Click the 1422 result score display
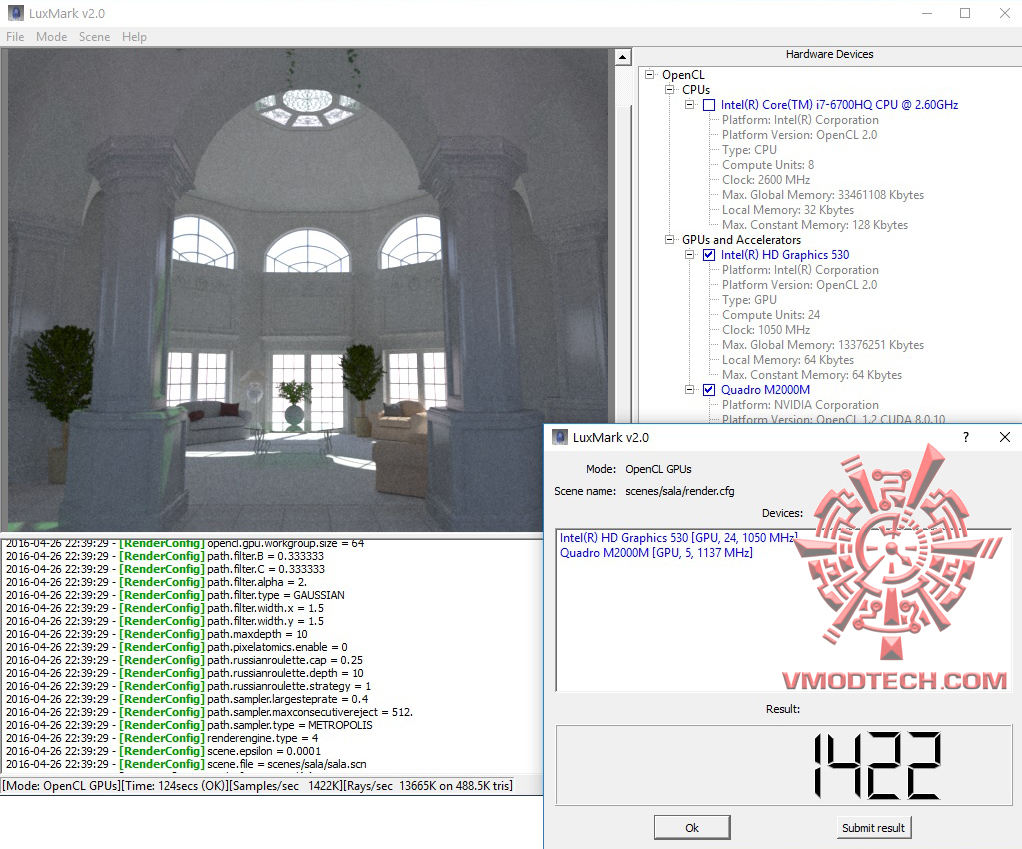1022x849 pixels. (x=784, y=765)
